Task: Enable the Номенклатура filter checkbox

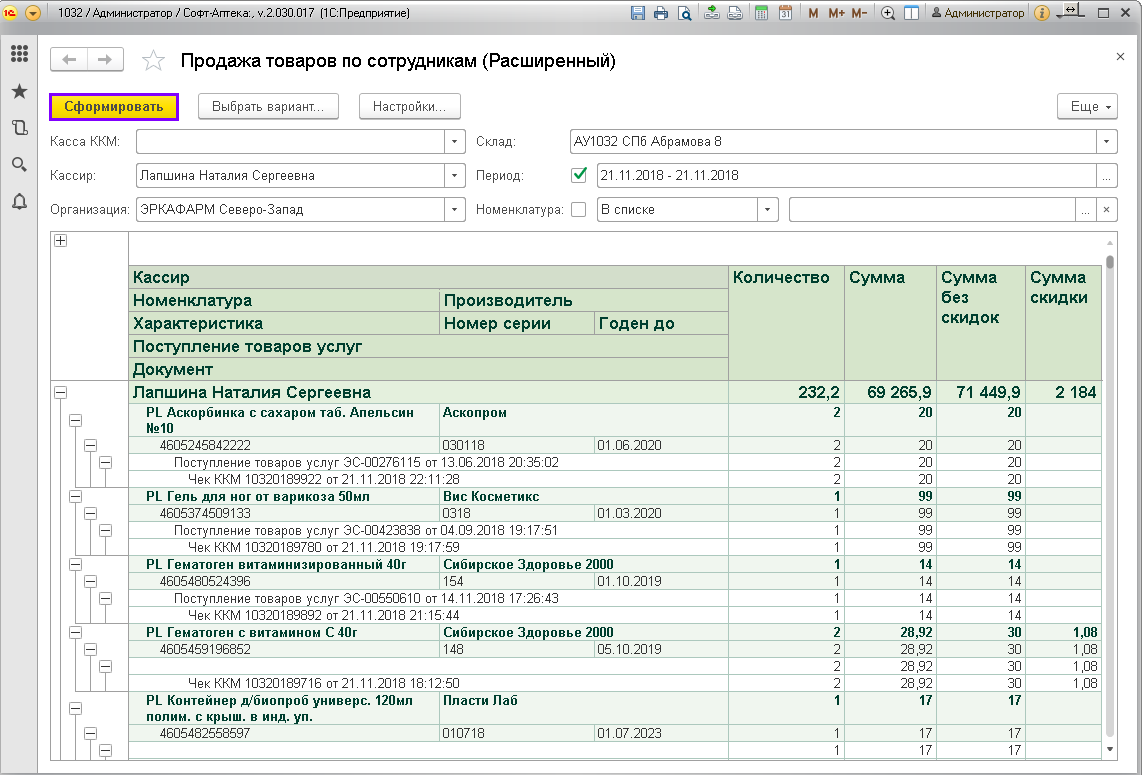Action: (579, 210)
